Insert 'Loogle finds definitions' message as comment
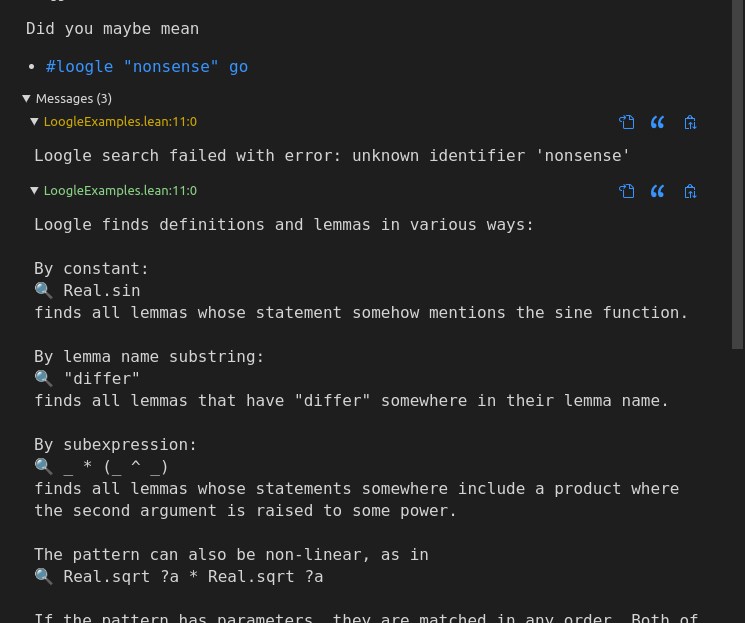745x623 pixels. (658, 191)
